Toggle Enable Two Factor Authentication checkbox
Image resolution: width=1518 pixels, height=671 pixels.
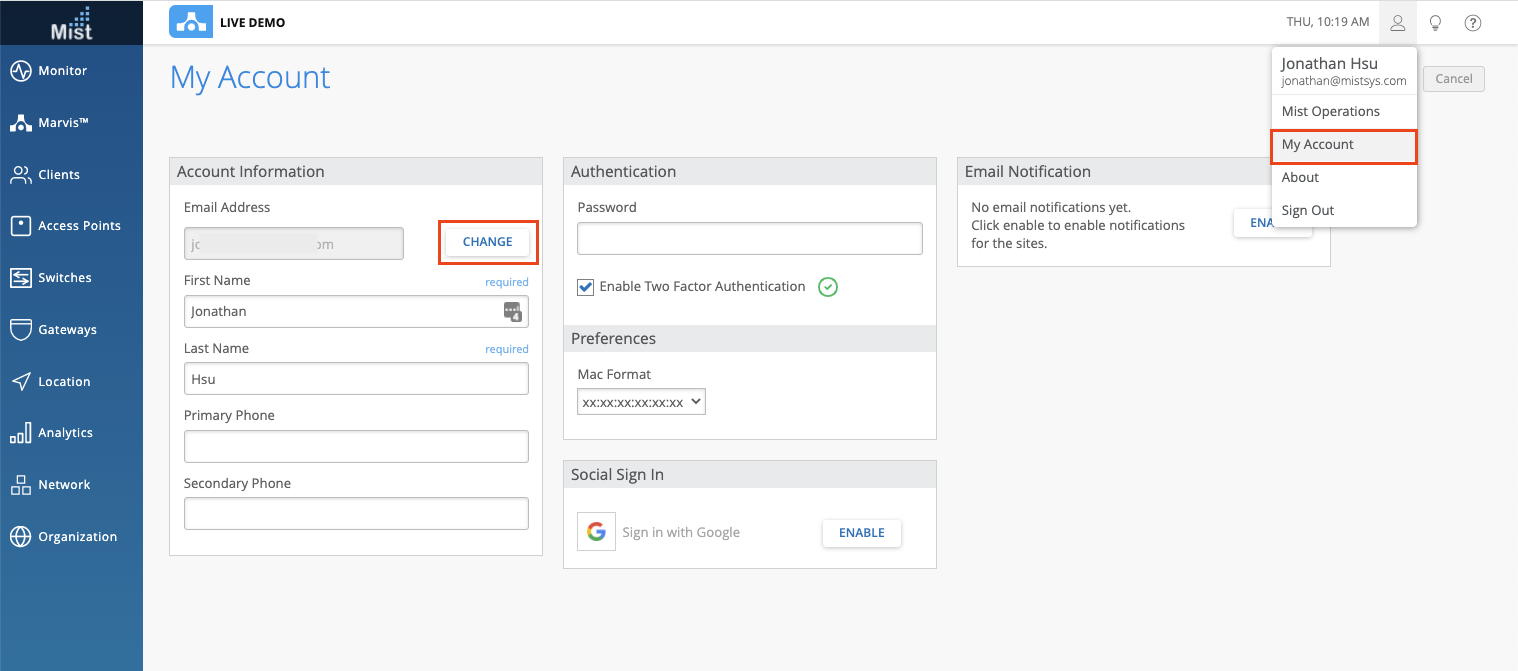coord(586,288)
